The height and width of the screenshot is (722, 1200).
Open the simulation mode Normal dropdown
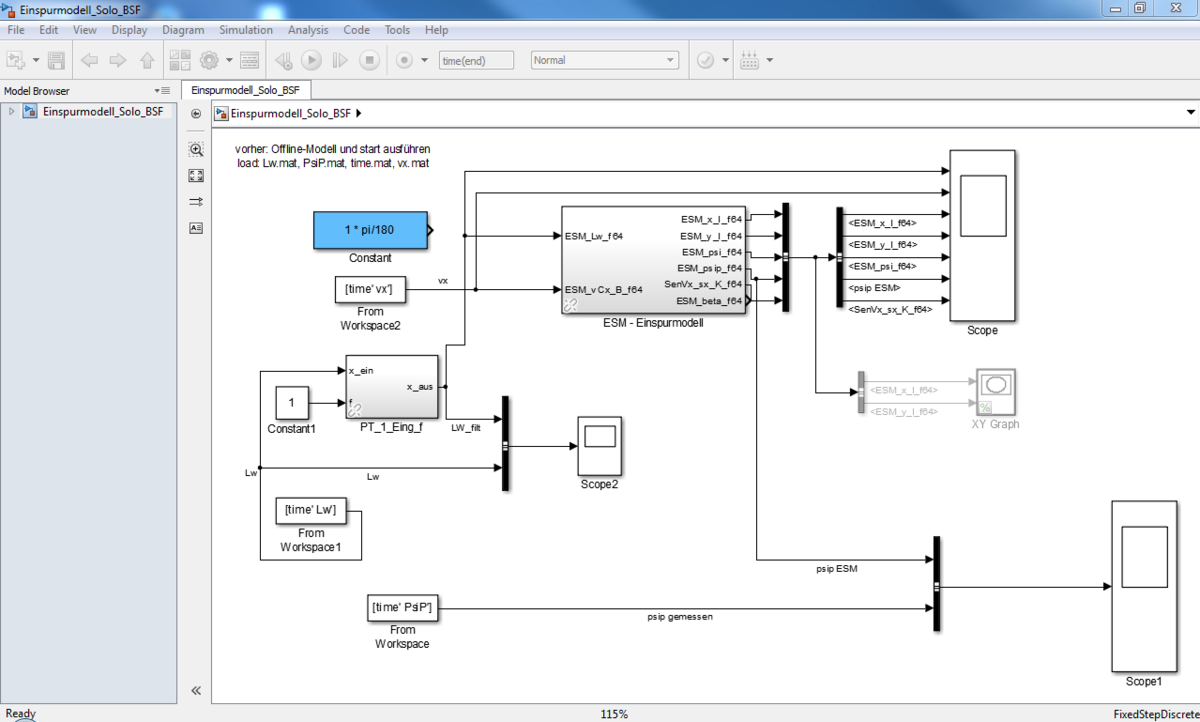point(604,60)
